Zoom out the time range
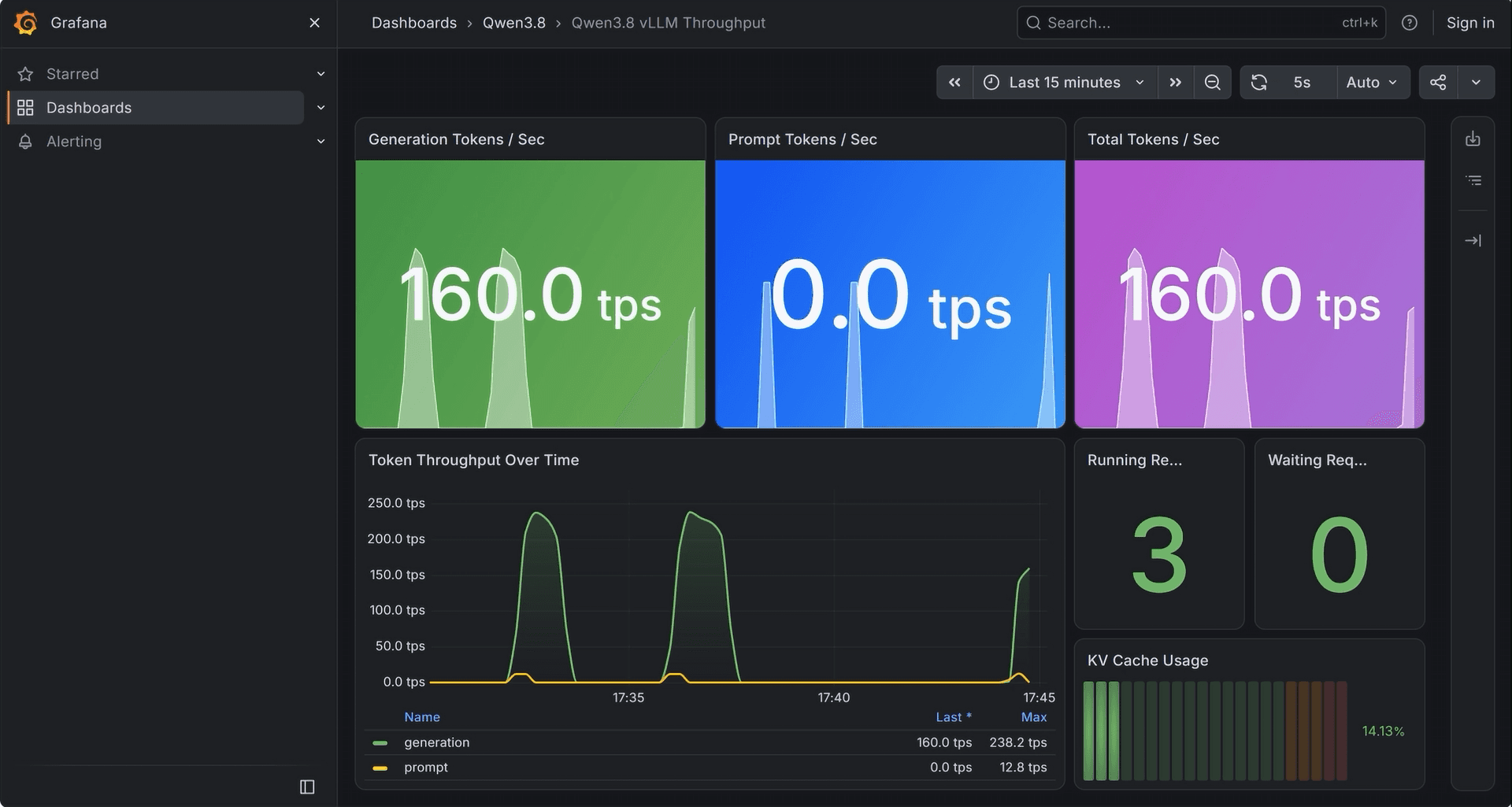Image resolution: width=1512 pixels, height=807 pixels. coord(1213,83)
